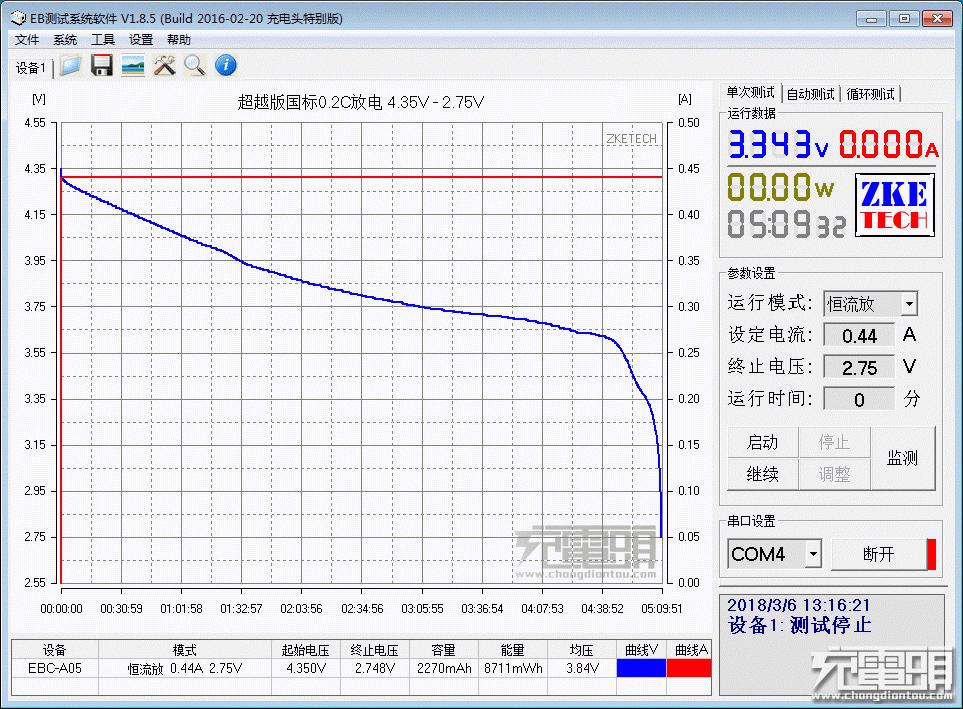Open the 帮助 menu
The width and height of the screenshot is (963, 709).
(179, 40)
